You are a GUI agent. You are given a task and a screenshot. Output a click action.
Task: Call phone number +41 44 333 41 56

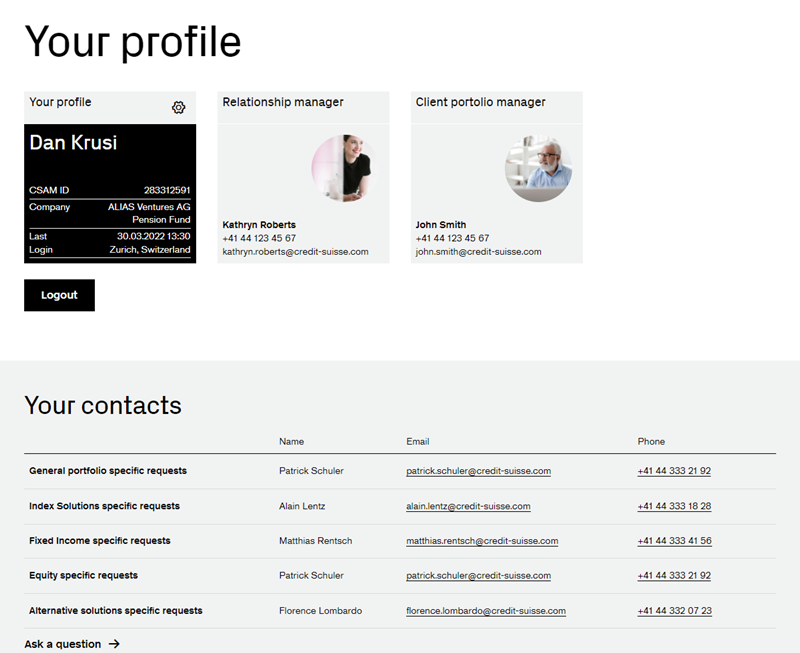(674, 541)
